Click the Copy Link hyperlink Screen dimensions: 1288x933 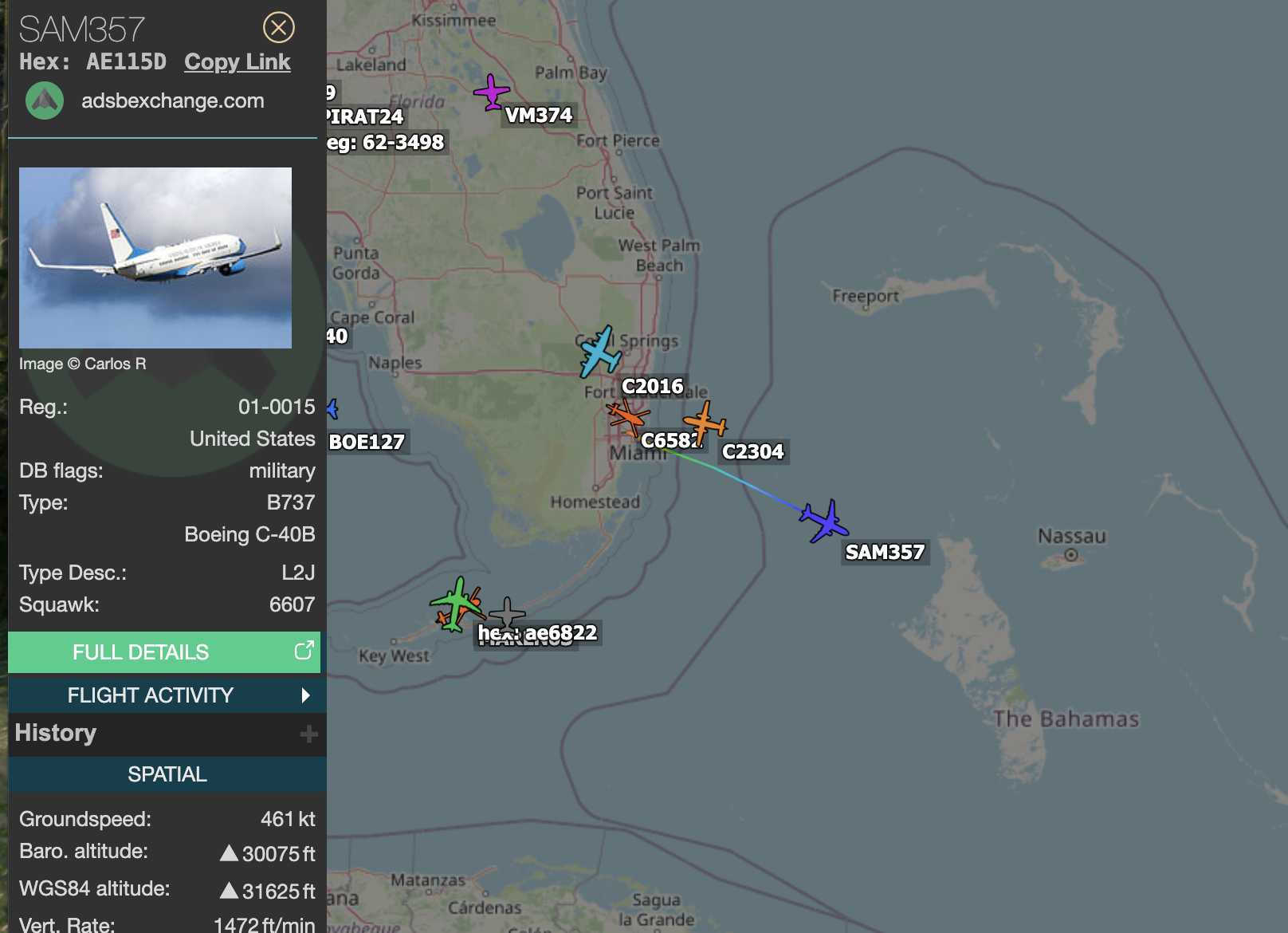point(238,62)
